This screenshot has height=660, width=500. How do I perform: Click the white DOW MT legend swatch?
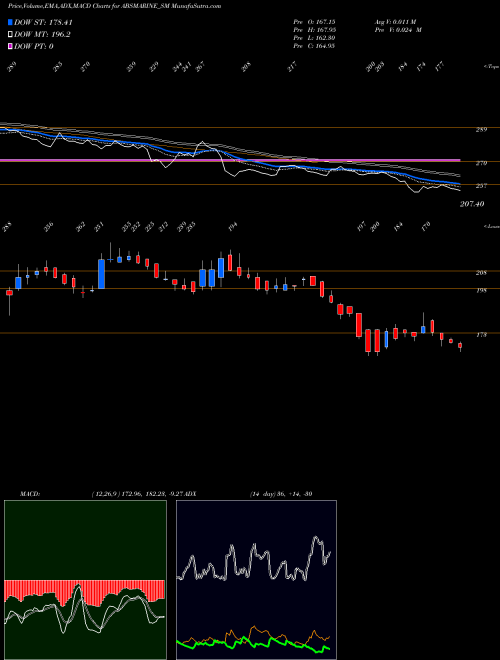coord(10,35)
